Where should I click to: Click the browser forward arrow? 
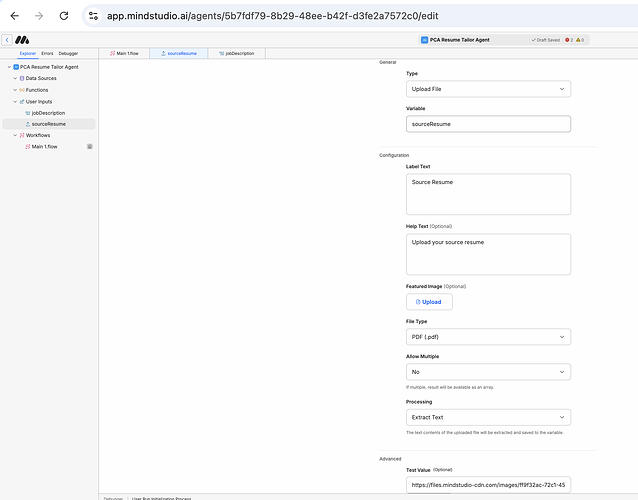coord(38,17)
